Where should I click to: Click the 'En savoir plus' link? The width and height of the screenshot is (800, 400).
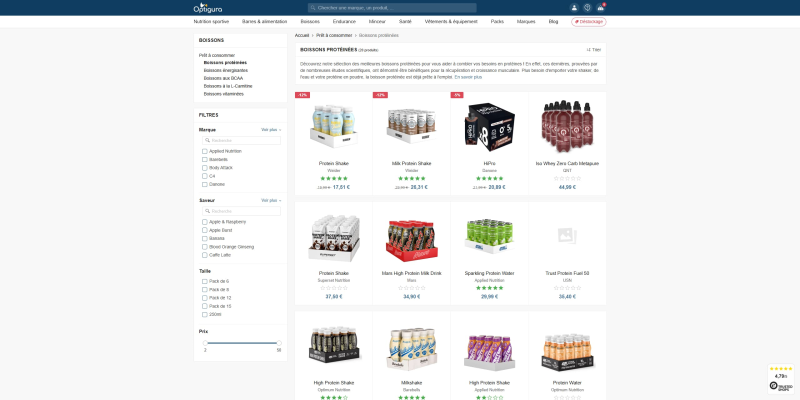coord(468,77)
